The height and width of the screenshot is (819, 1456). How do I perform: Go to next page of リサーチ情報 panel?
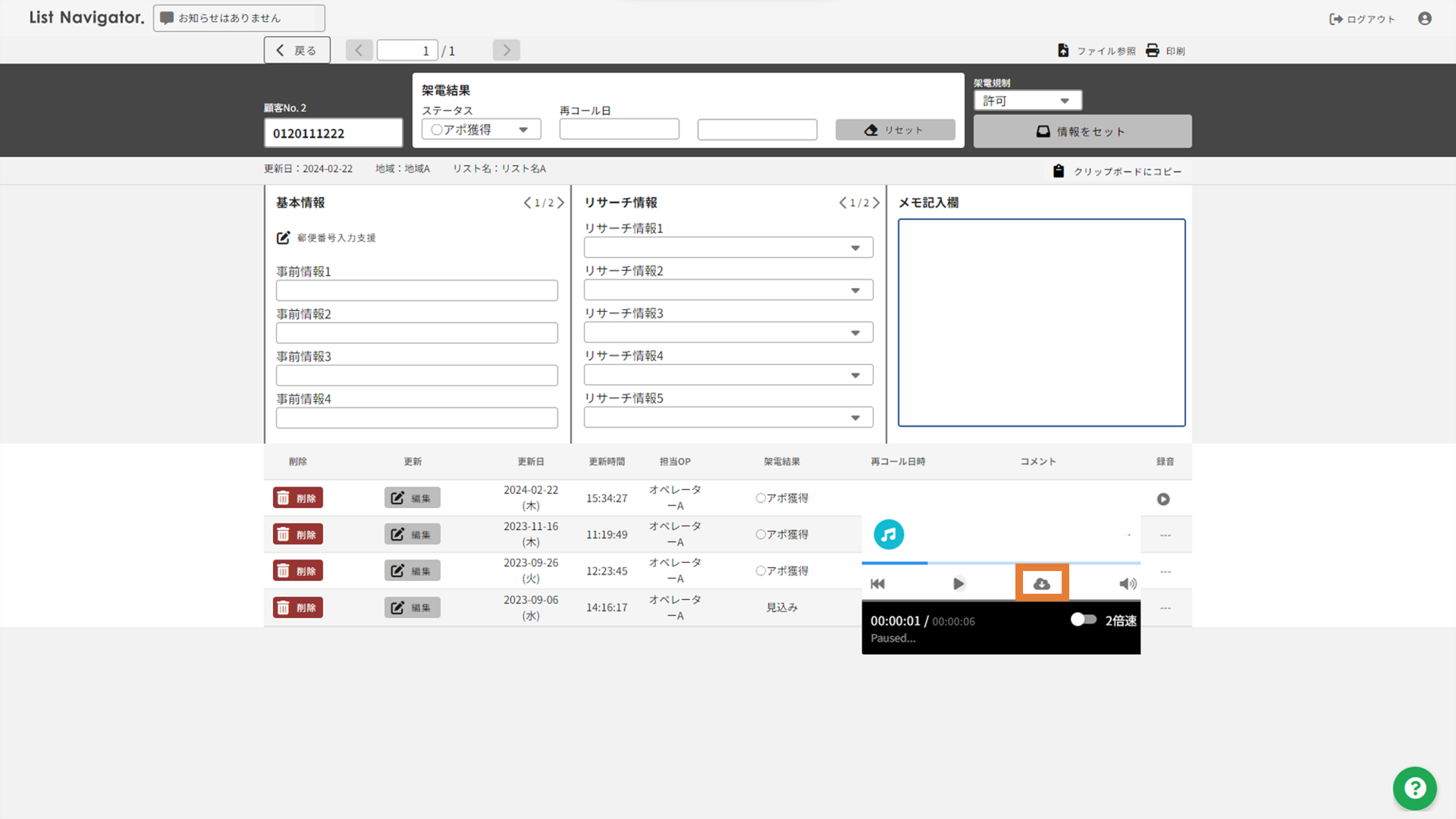877,202
